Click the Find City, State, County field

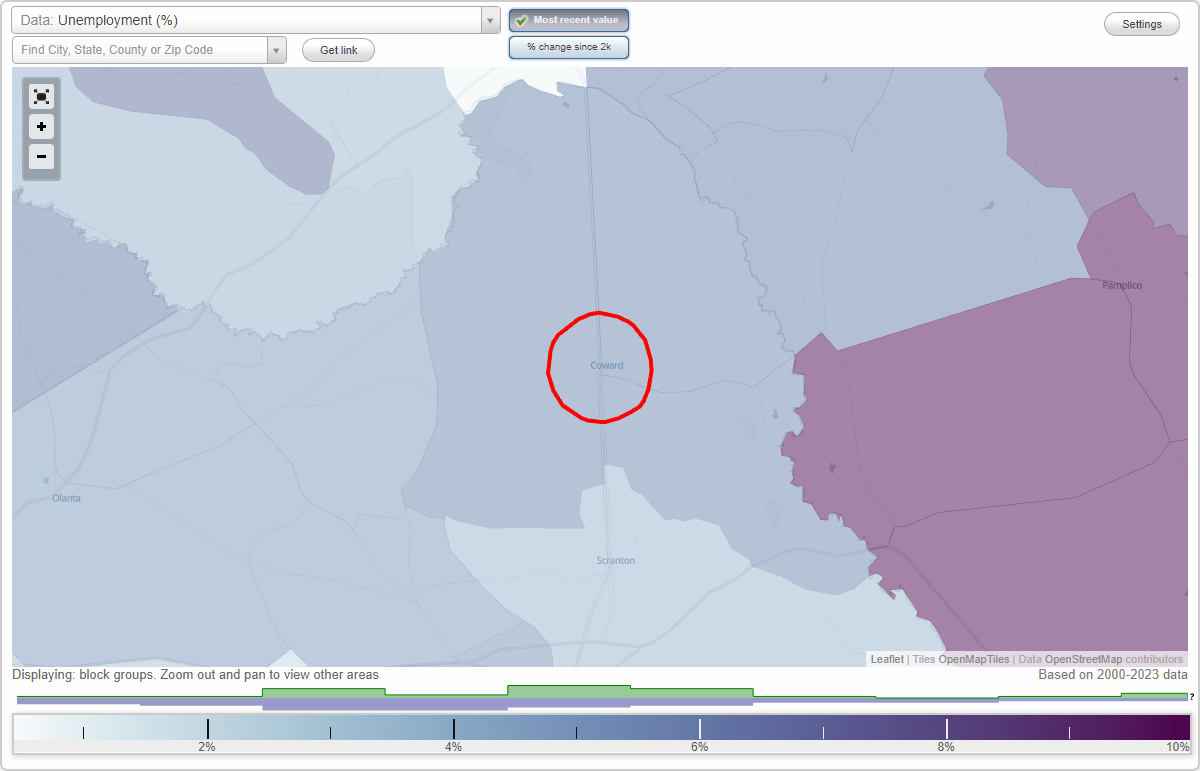(x=140, y=50)
